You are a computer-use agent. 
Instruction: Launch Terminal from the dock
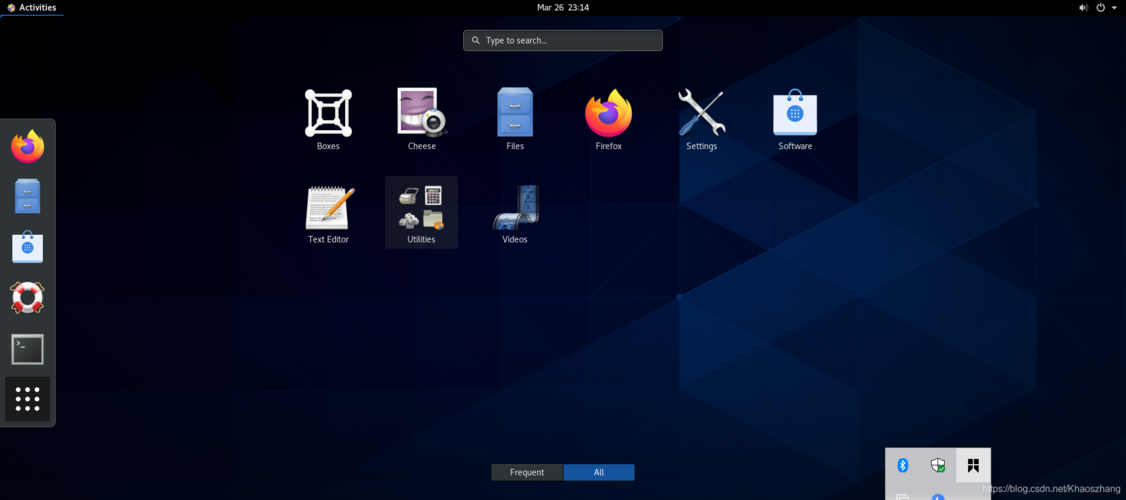click(x=27, y=349)
